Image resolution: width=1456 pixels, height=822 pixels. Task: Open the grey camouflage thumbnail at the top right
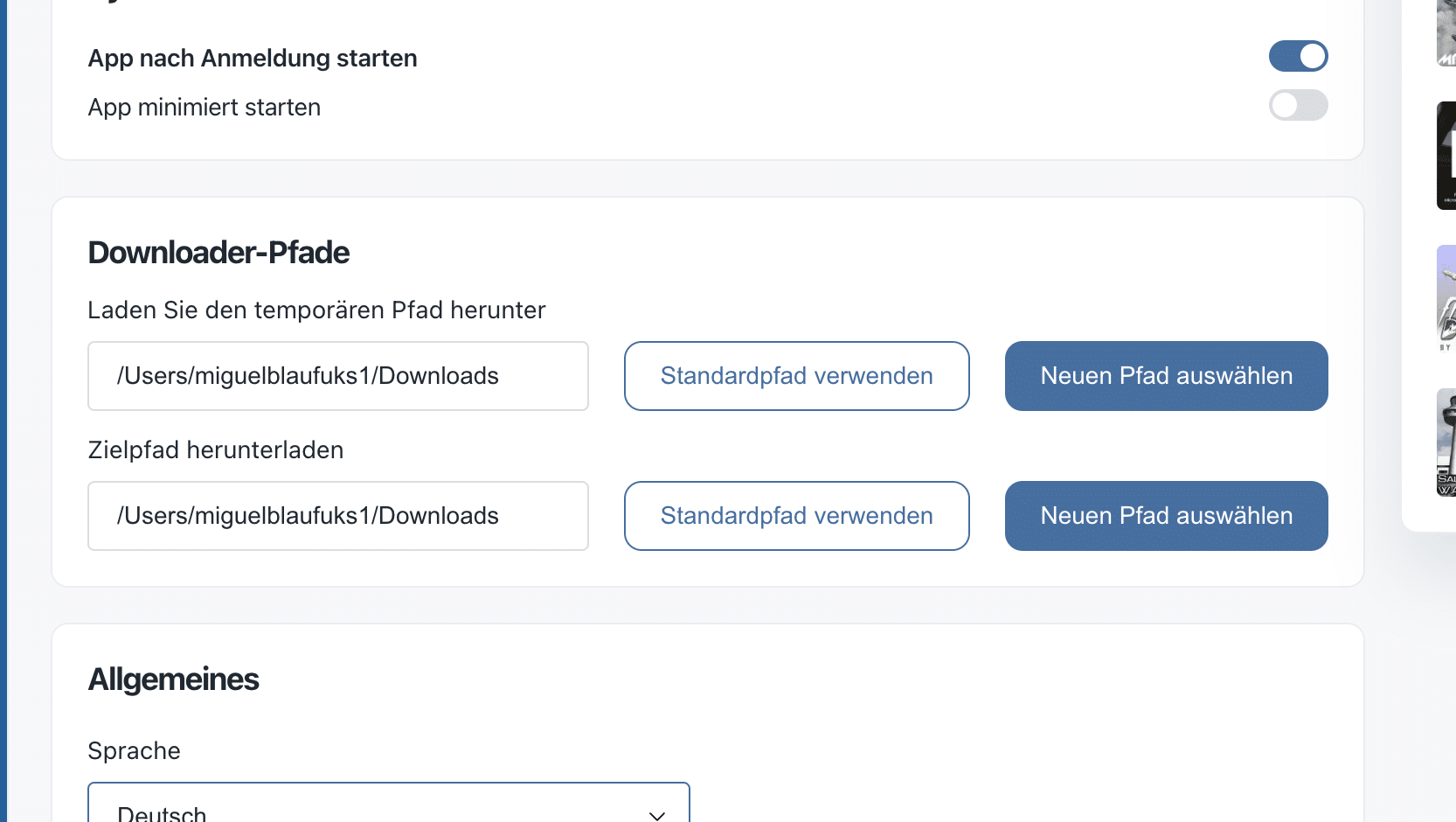[x=1446, y=33]
